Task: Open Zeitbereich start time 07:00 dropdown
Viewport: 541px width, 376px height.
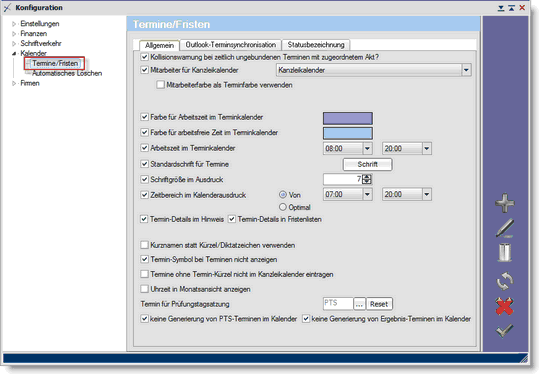Action: point(367,195)
